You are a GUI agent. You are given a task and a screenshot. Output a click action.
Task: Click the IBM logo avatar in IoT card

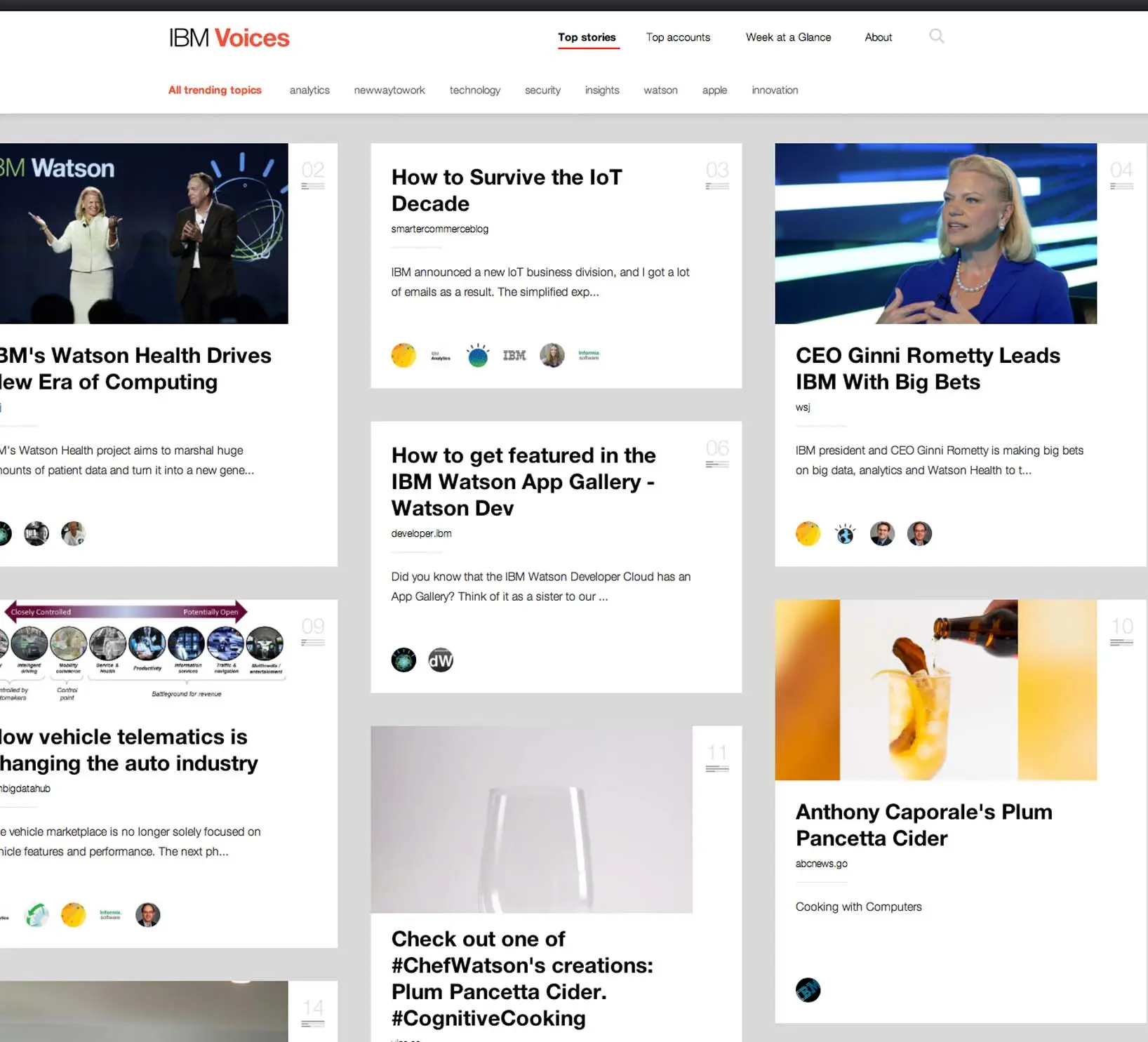pos(514,356)
